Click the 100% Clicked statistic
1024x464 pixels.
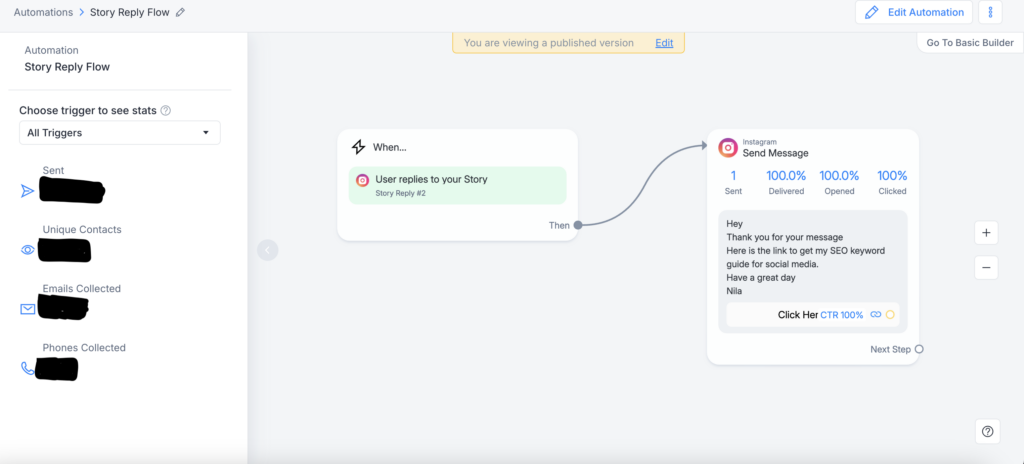pyautogui.click(x=892, y=182)
